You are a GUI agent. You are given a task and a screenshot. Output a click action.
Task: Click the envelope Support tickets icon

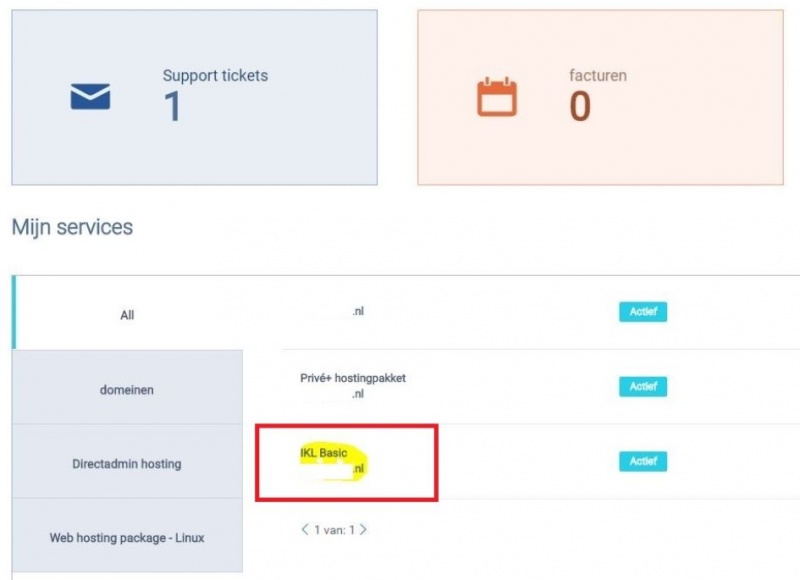coord(90,96)
